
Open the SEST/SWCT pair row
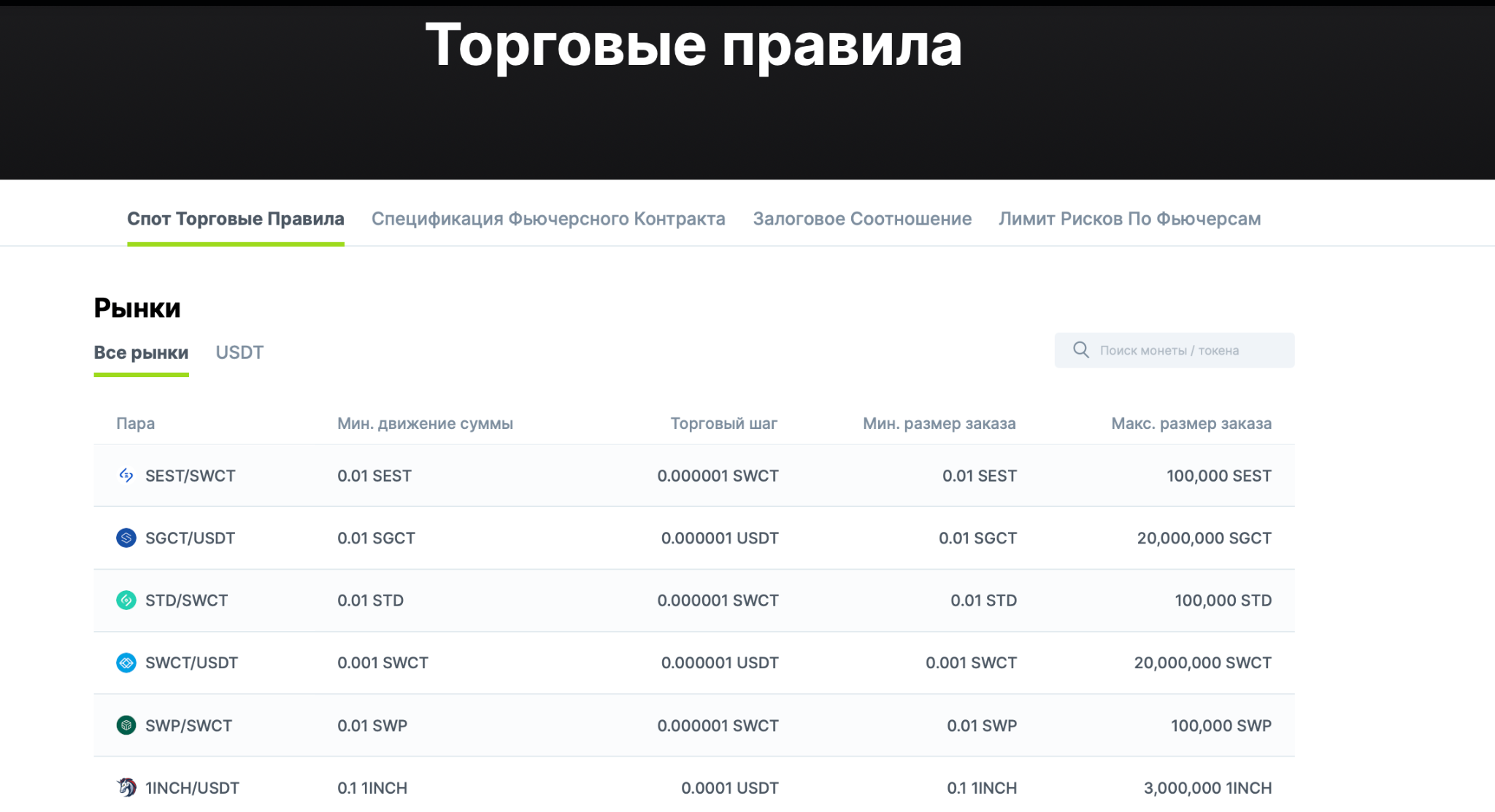694,476
